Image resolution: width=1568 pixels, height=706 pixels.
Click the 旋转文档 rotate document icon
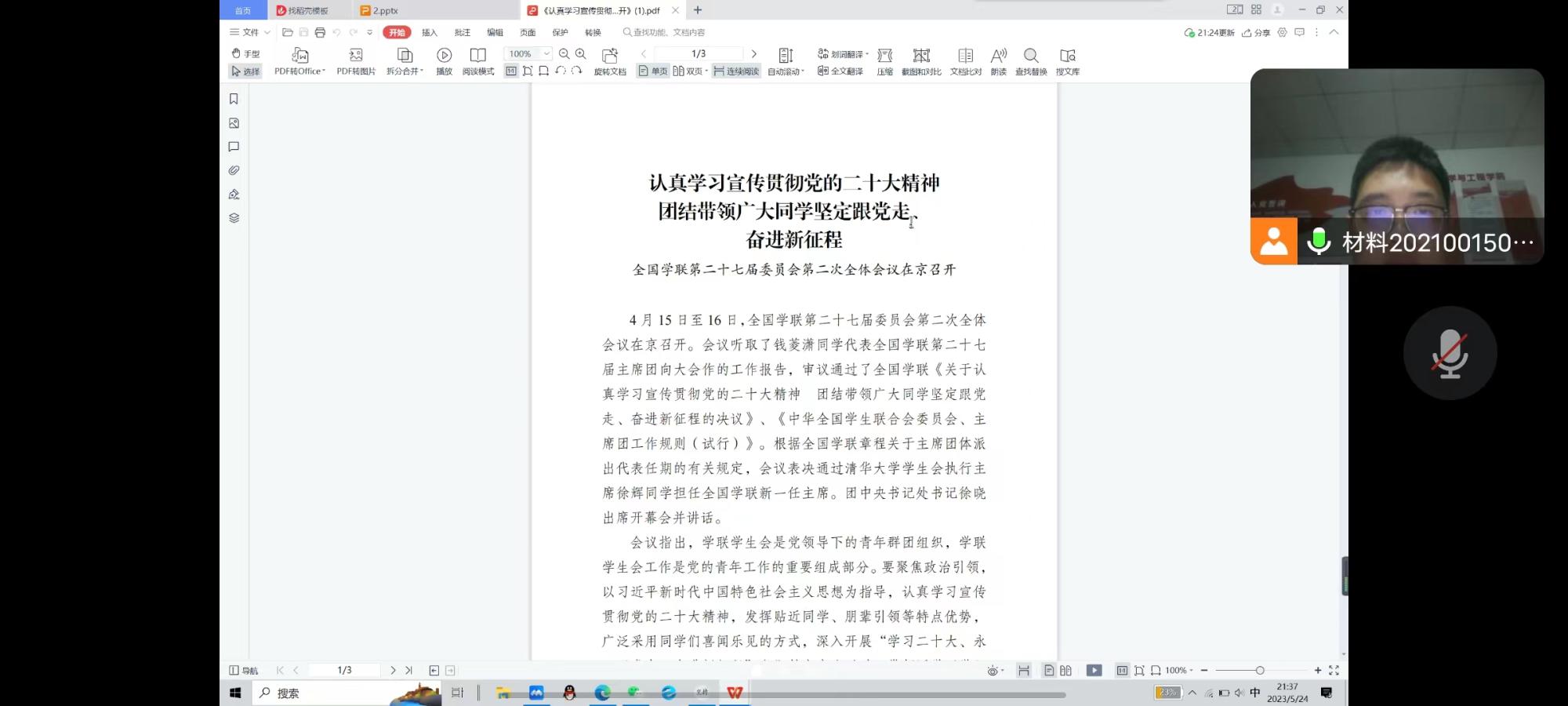point(609,55)
